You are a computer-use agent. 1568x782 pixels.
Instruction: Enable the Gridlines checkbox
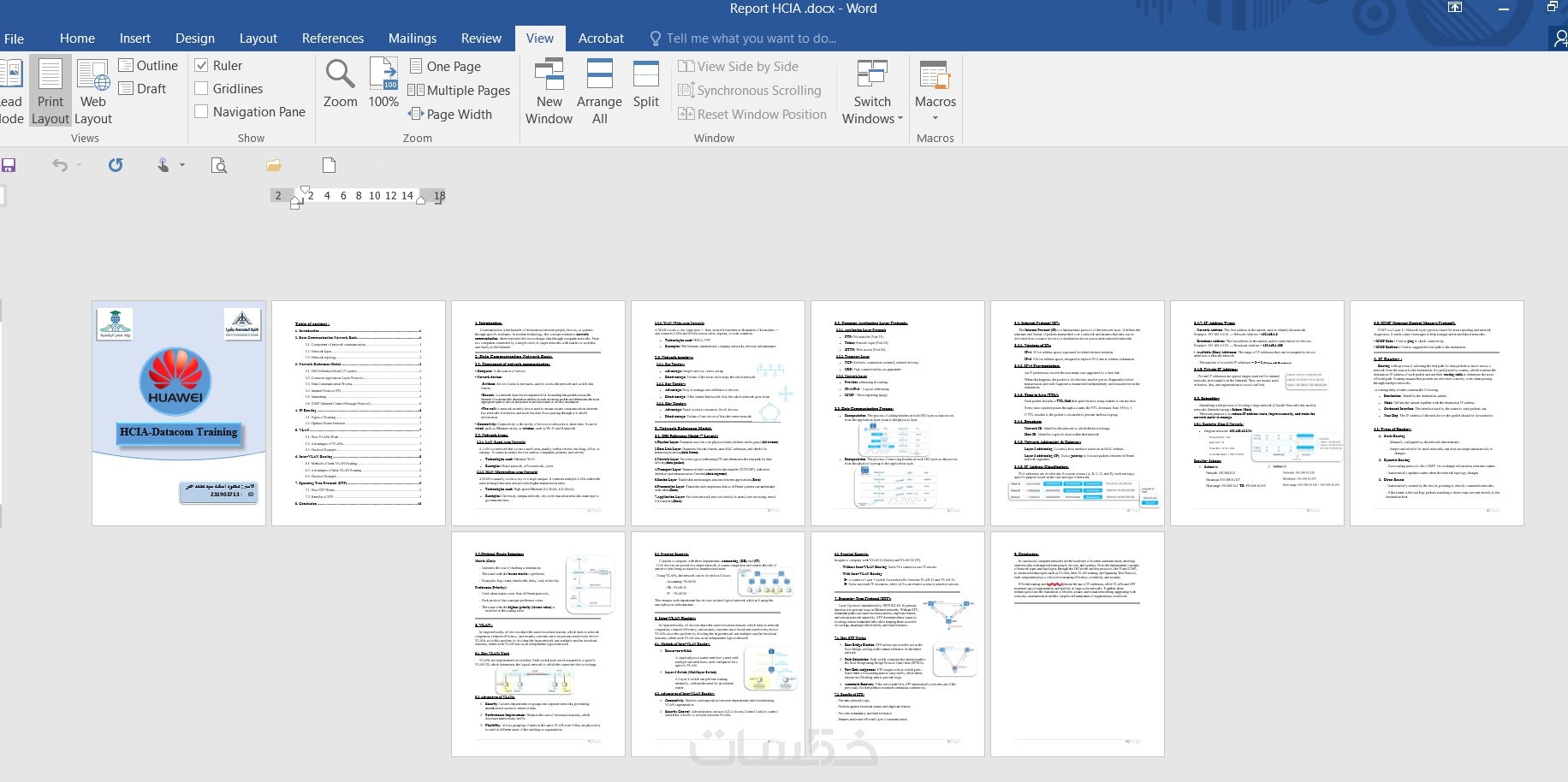point(202,88)
